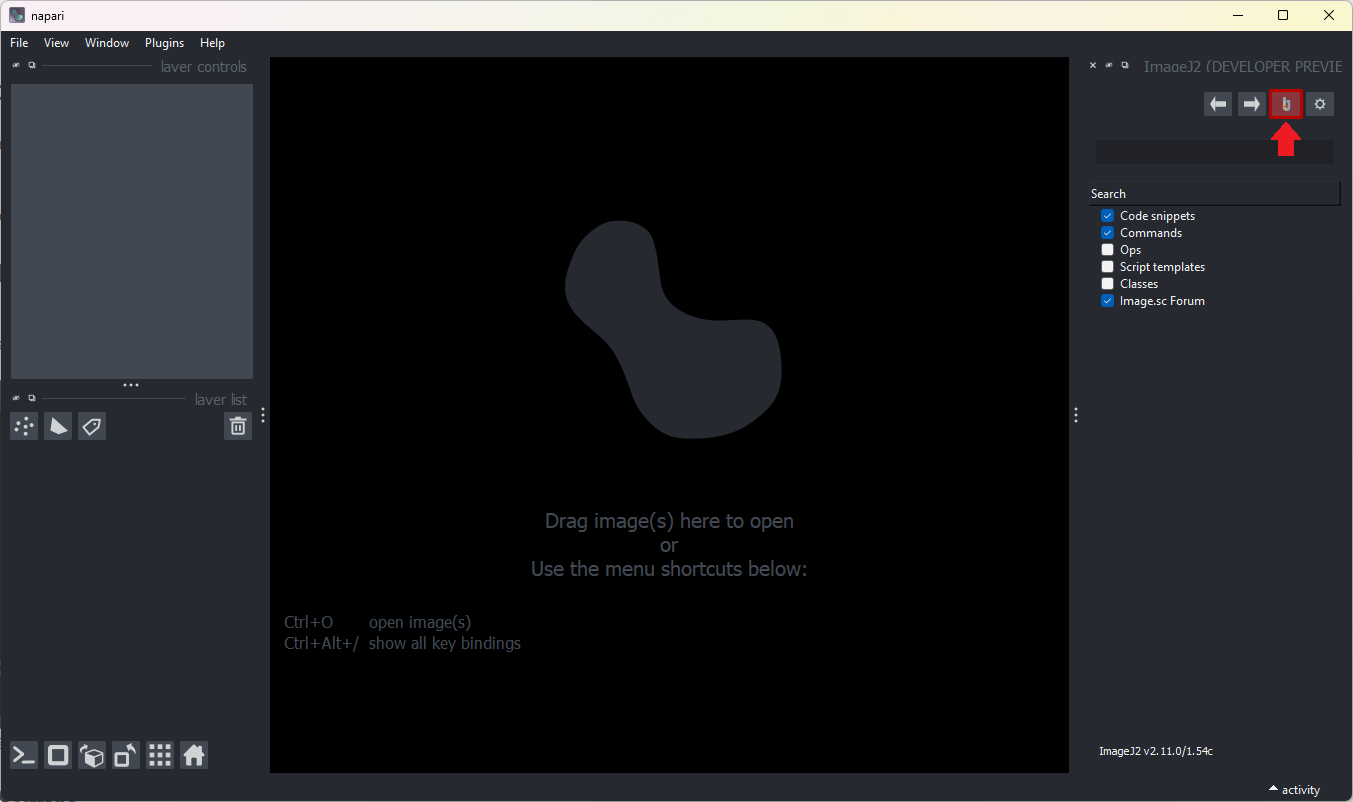Add a new points layer
Viewport: 1353px width, 802px height.
[24, 427]
